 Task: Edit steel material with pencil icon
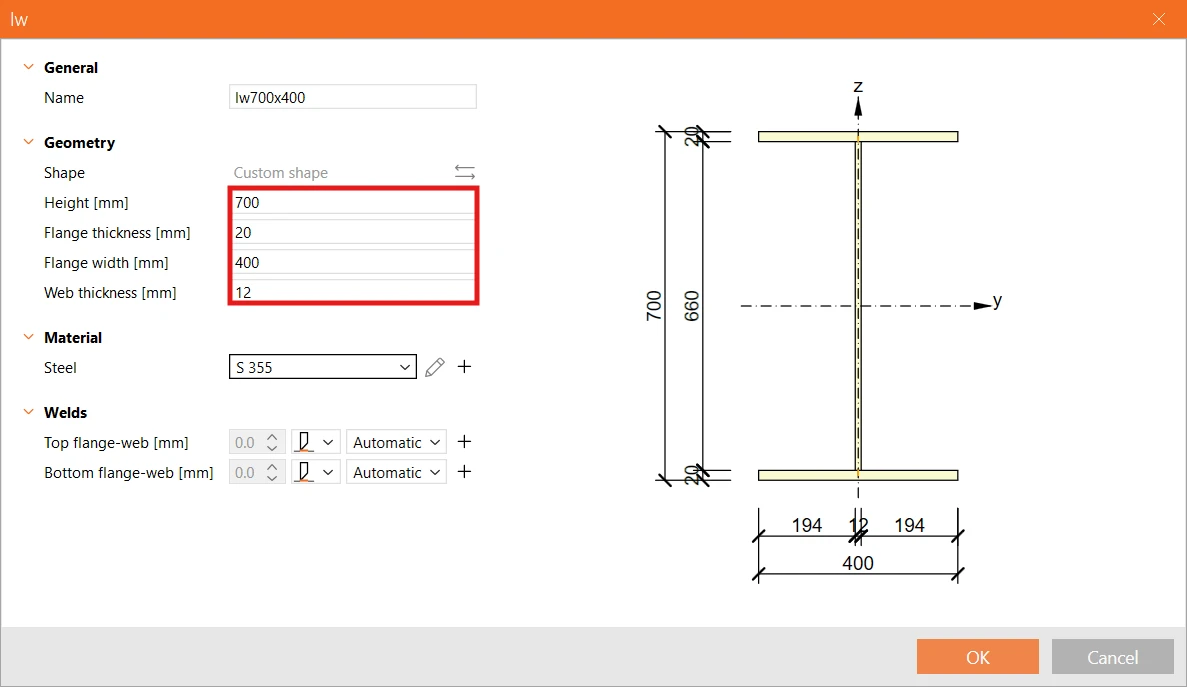435,367
